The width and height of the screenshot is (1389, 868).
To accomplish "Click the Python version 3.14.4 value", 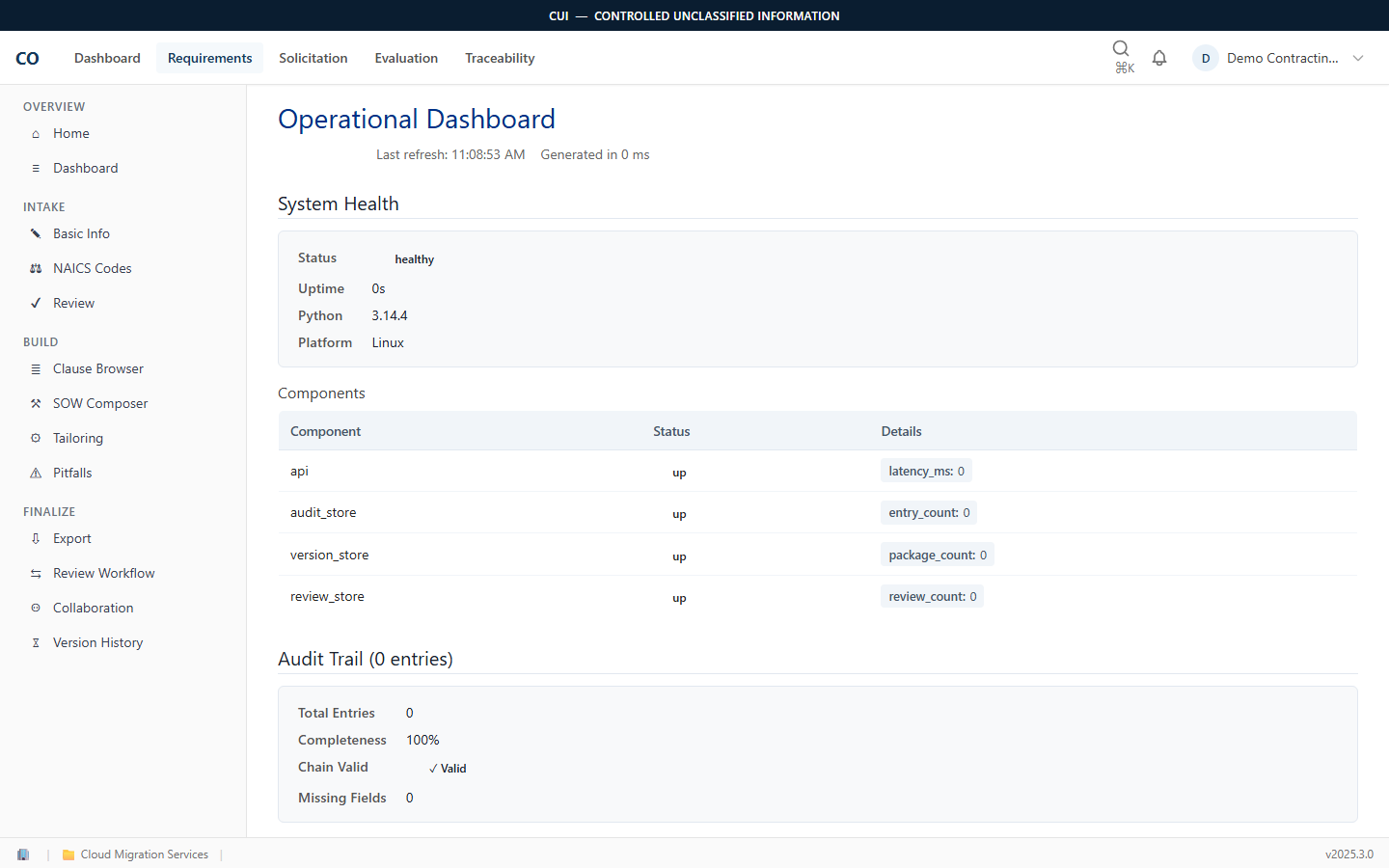I will tap(390, 315).
